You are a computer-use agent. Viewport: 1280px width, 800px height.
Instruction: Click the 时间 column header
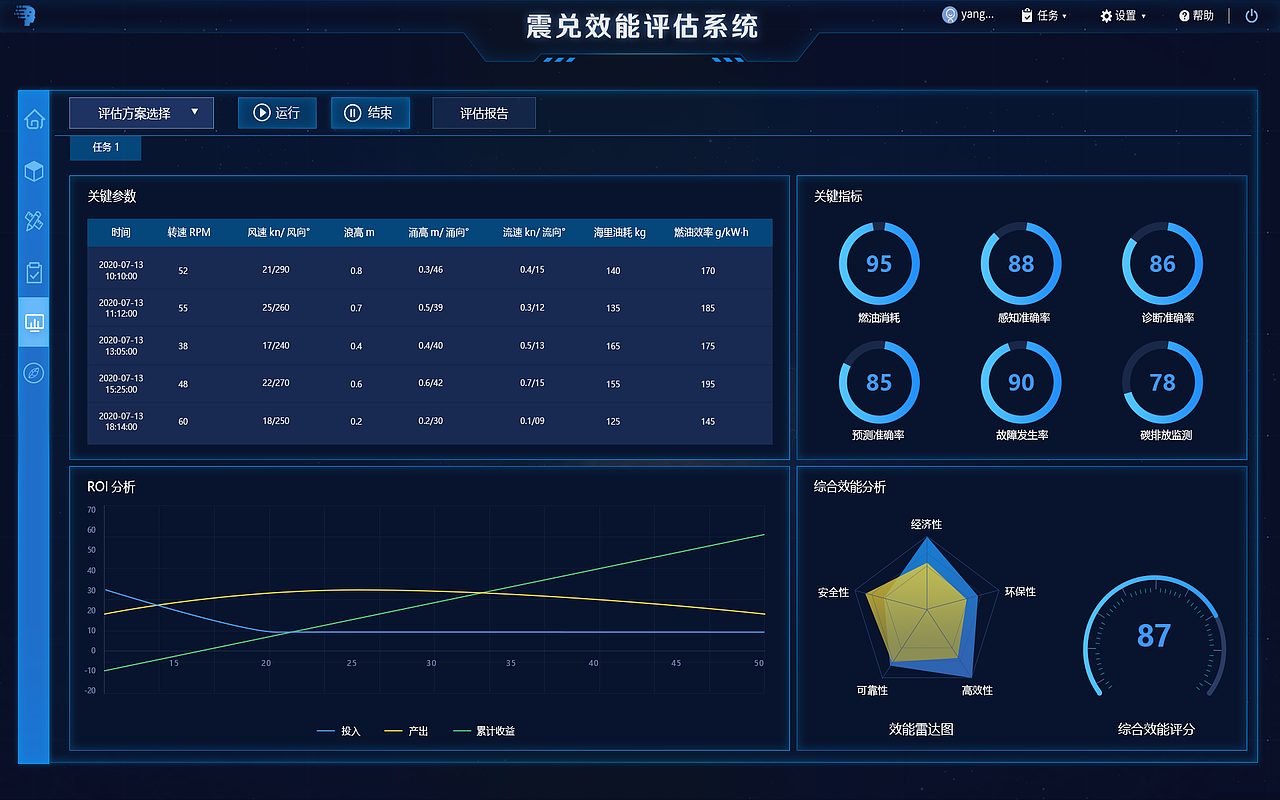pyautogui.click(x=121, y=232)
